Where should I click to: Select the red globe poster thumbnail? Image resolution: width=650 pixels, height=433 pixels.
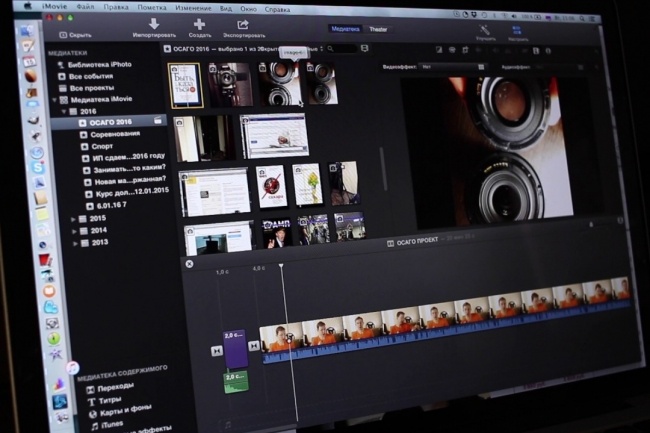[x=271, y=186]
